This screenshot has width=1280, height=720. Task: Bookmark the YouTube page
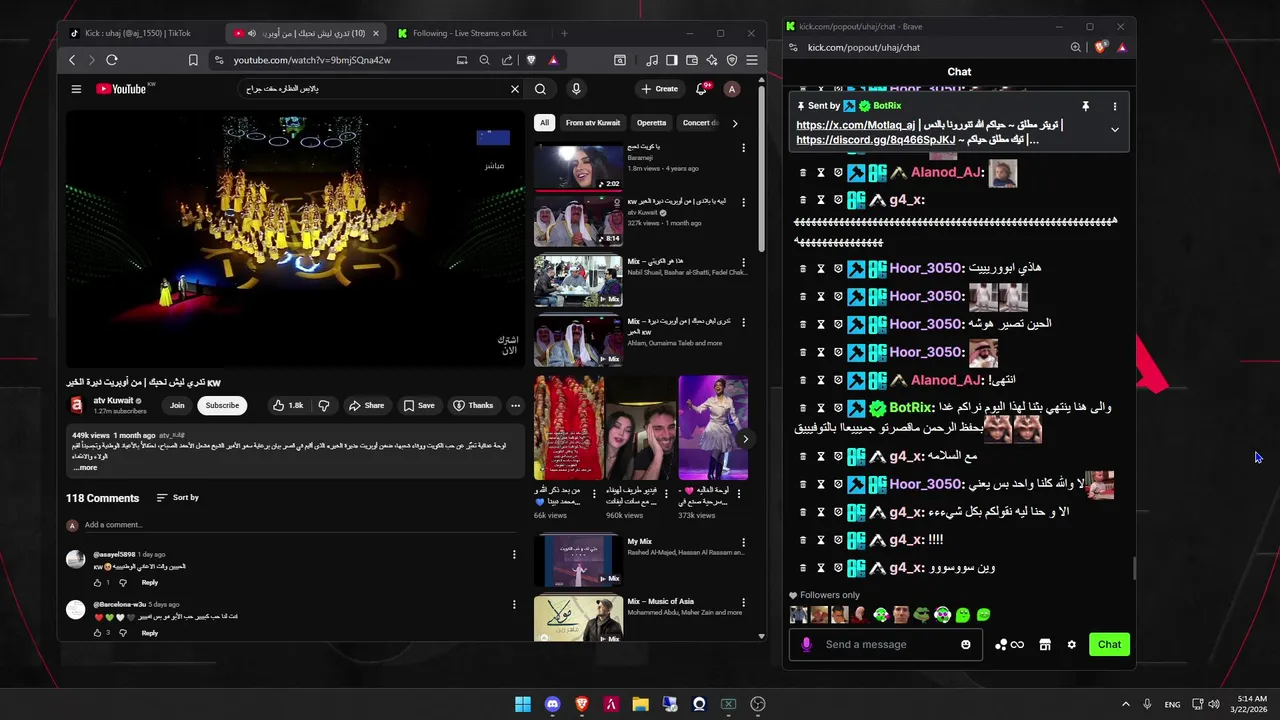193,60
